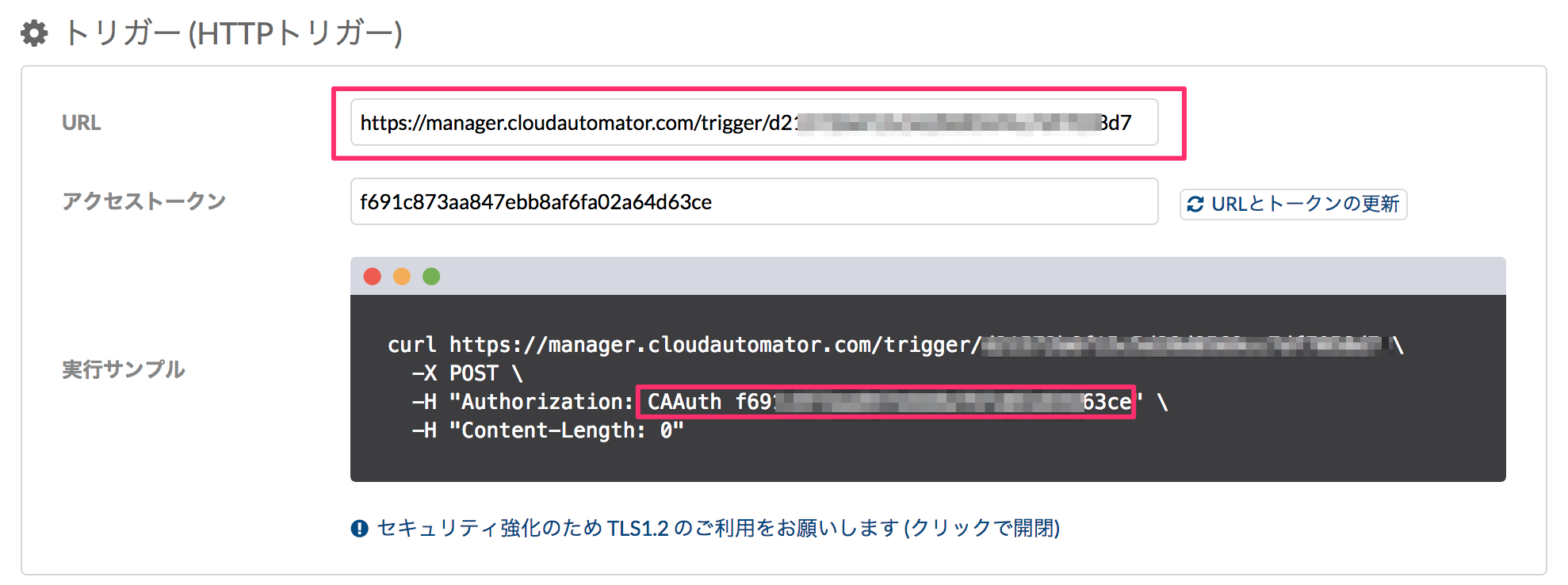
Task: Click the orange dot in the sample terminal
Action: pos(402,276)
